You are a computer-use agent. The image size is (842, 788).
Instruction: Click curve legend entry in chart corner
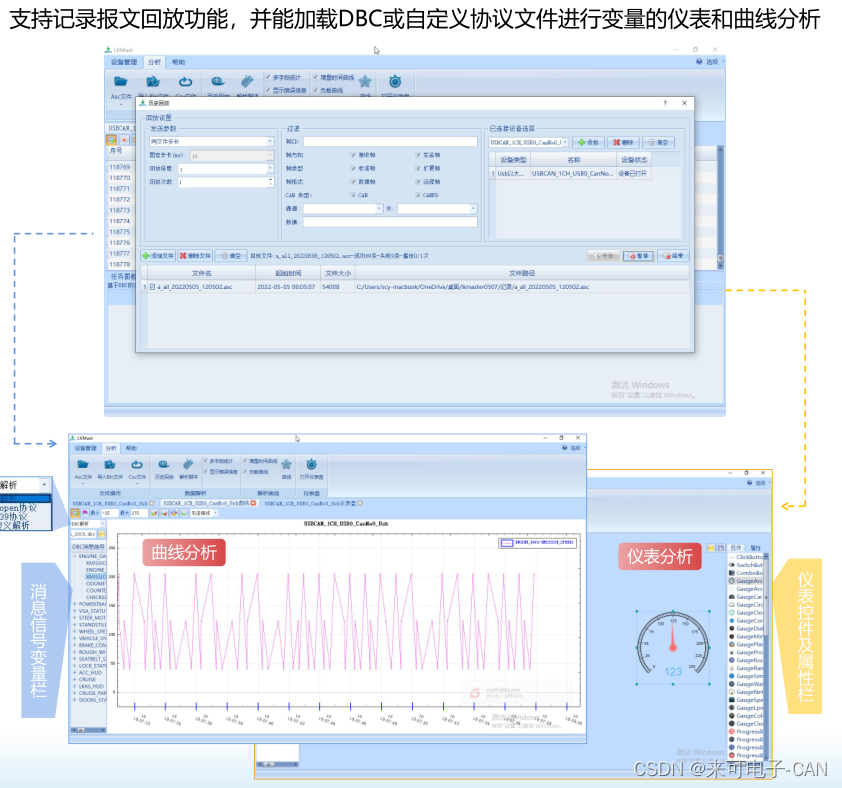(x=538, y=543)
